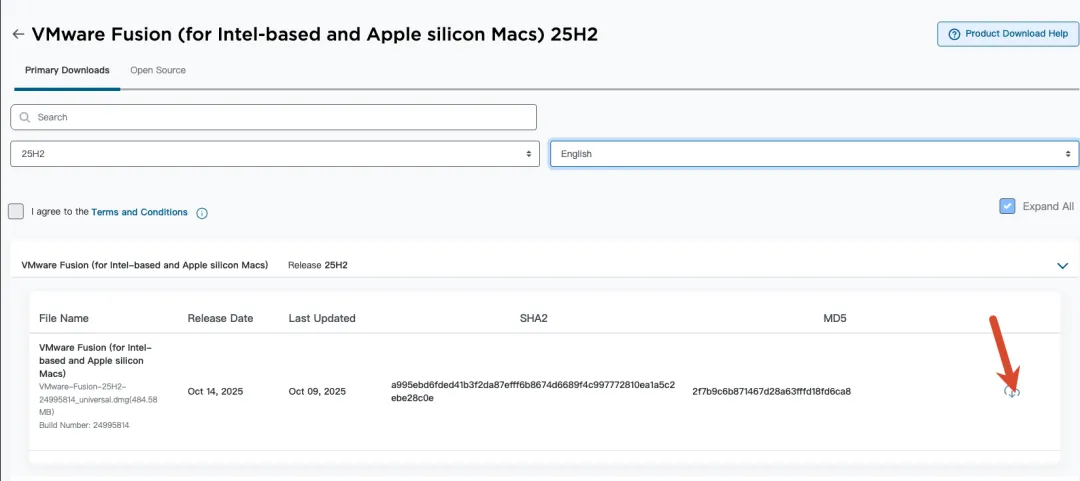The width and height of the screenshot is (1080, 481).
Task: Click the back arrow beside page title
Action: pyautogui.click(x=17, y=34)
